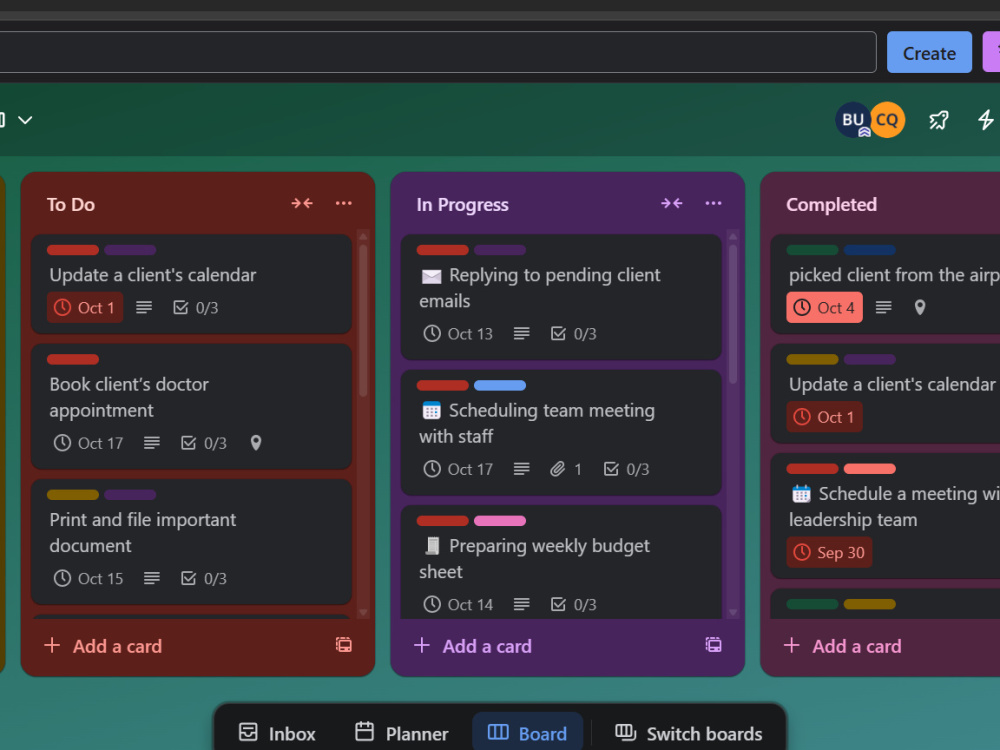
Task: Open checklist 0/3 on Book client's doctor appointment
Action: click(x=204, y=443)
